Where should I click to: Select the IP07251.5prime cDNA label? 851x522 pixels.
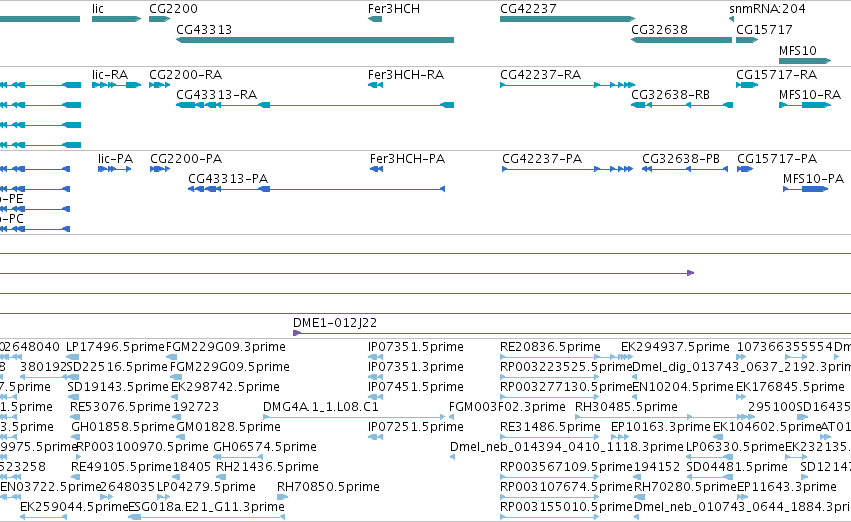coord(416,427)
